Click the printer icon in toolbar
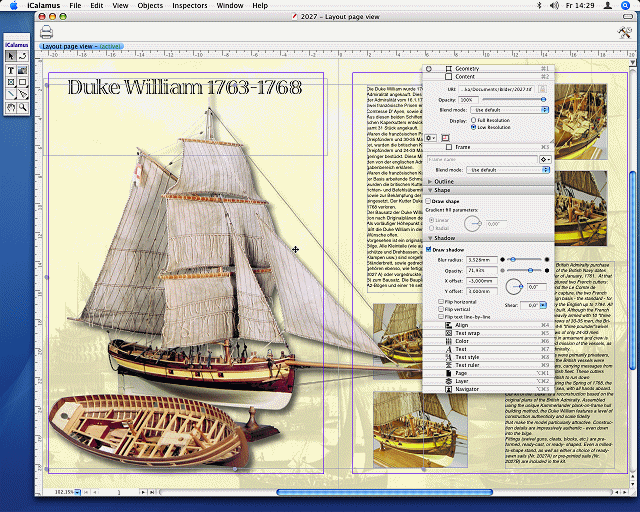 pos(46,32)
